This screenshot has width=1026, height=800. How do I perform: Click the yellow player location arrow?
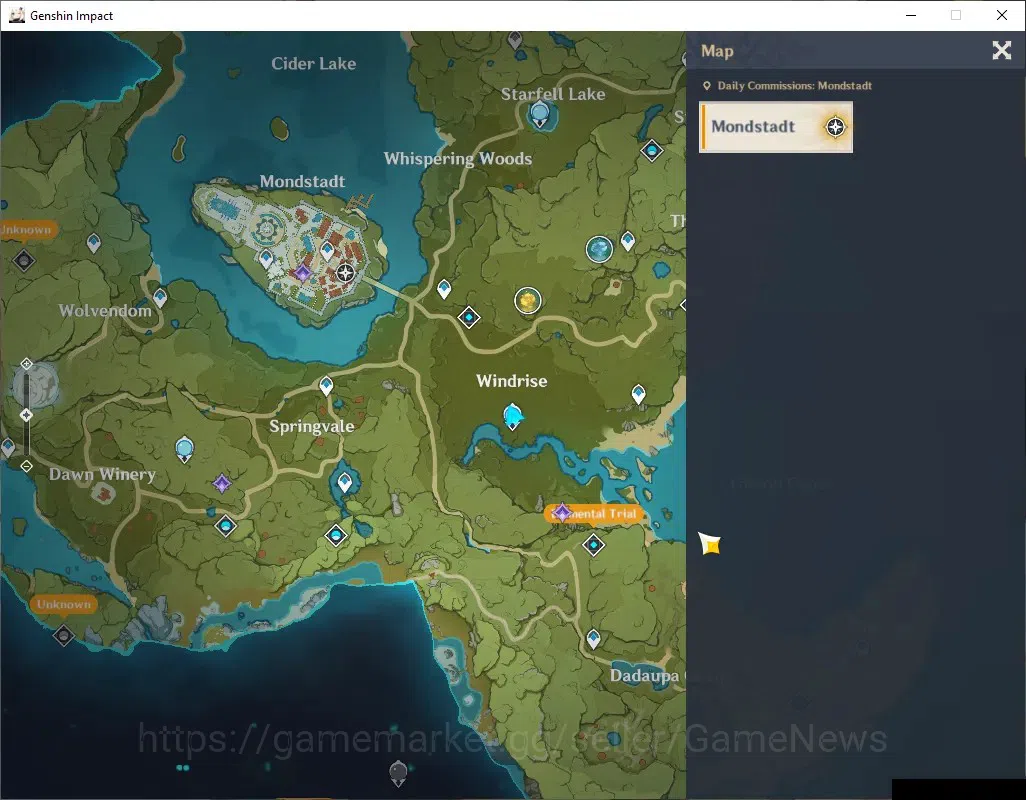710,544
